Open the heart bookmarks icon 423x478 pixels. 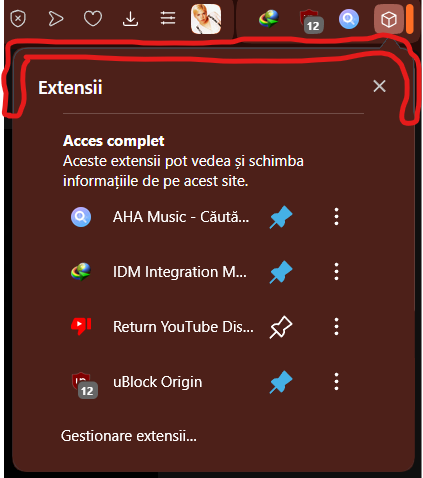[93, 18]
